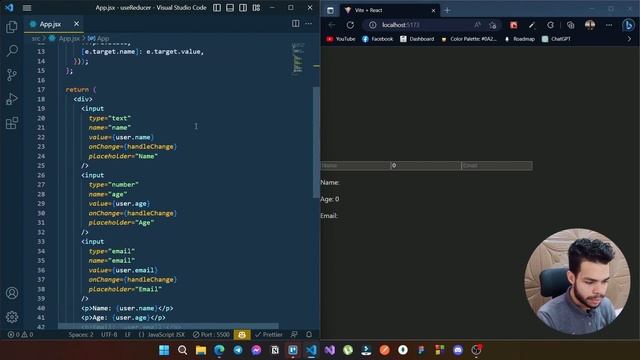Screen dimensions: 640x360
Task: Open browser Collections icon
Action: tap(571, 25)
